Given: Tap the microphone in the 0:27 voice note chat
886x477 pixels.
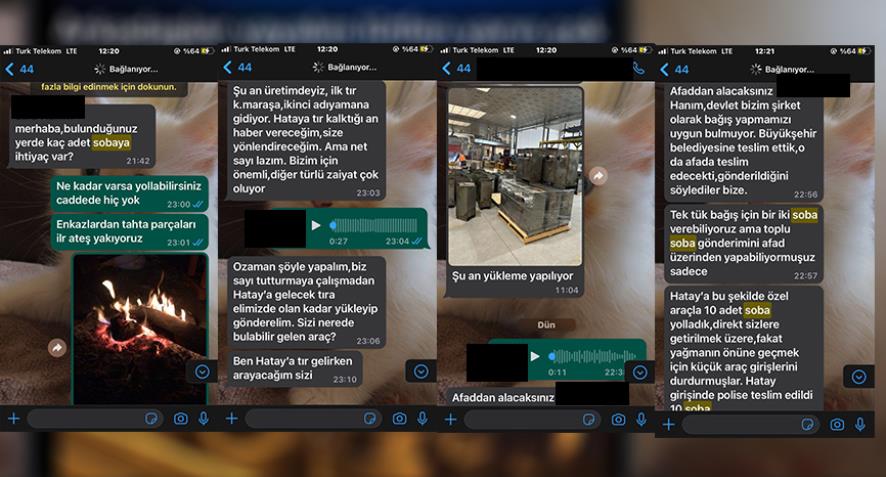Looking at the screenshot, I should [x=422, y=418].
